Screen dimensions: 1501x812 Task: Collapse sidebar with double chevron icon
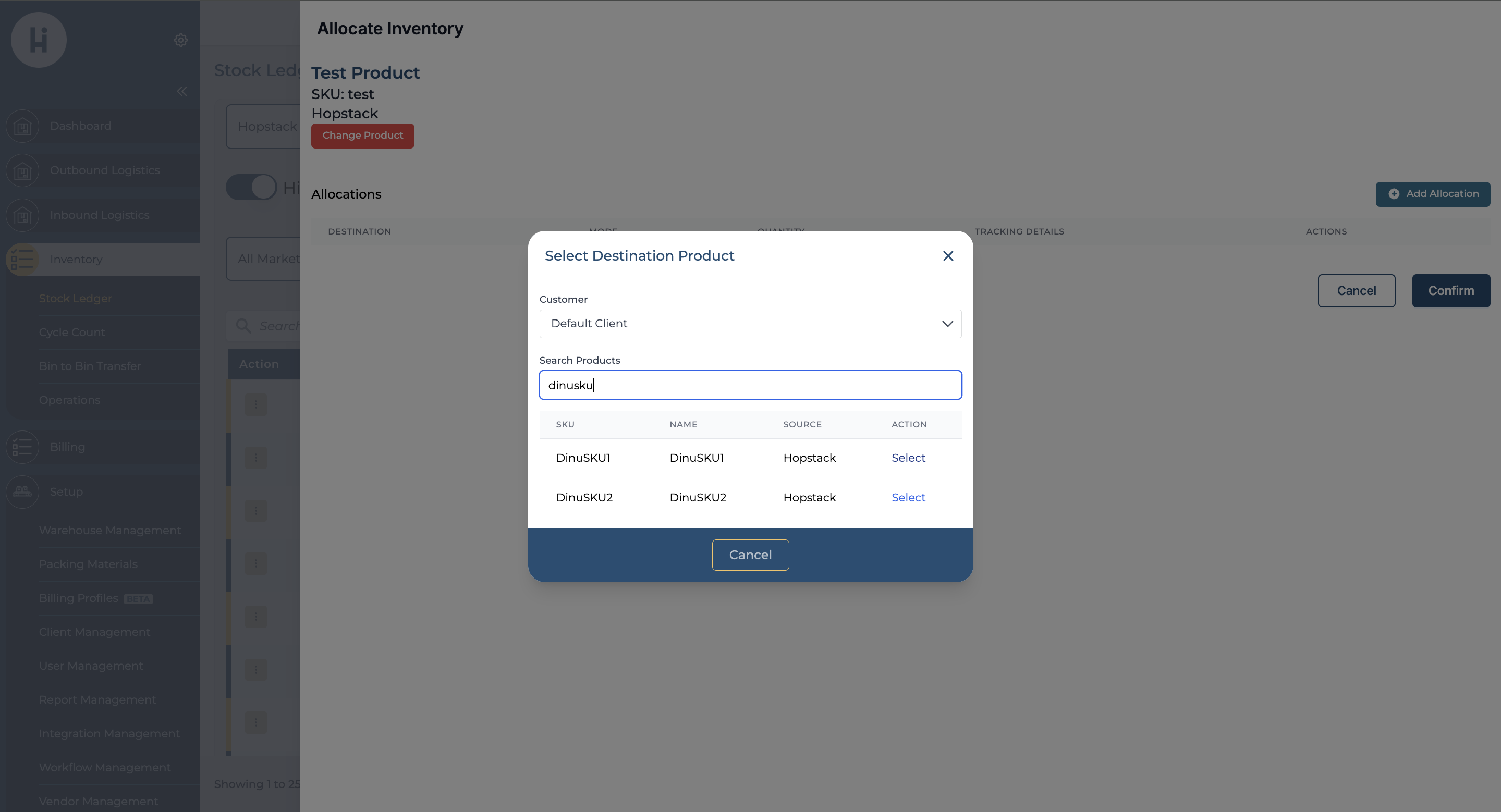point(182,91)
